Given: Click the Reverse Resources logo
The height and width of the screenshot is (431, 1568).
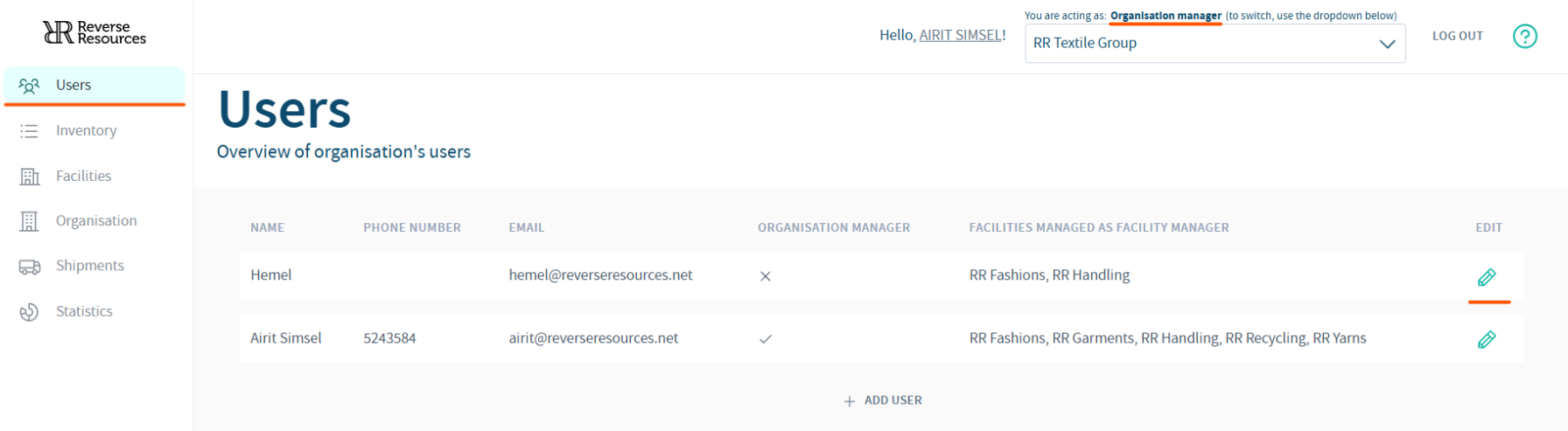Looking at the screenshot, I should [94, 33].
